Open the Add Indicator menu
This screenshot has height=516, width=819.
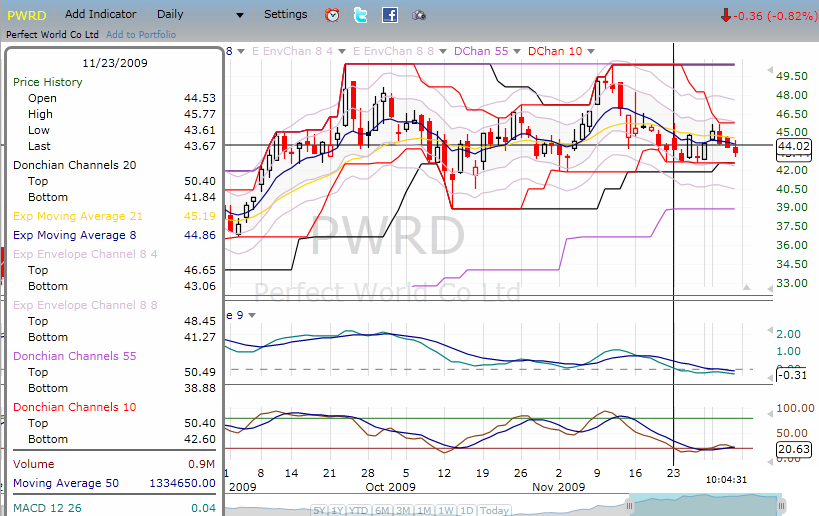[x=100, y=14]
